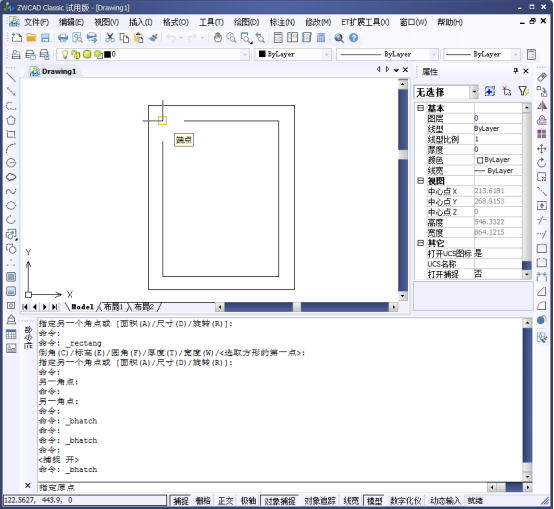Click the Cut scissors icon

(110, 37)
